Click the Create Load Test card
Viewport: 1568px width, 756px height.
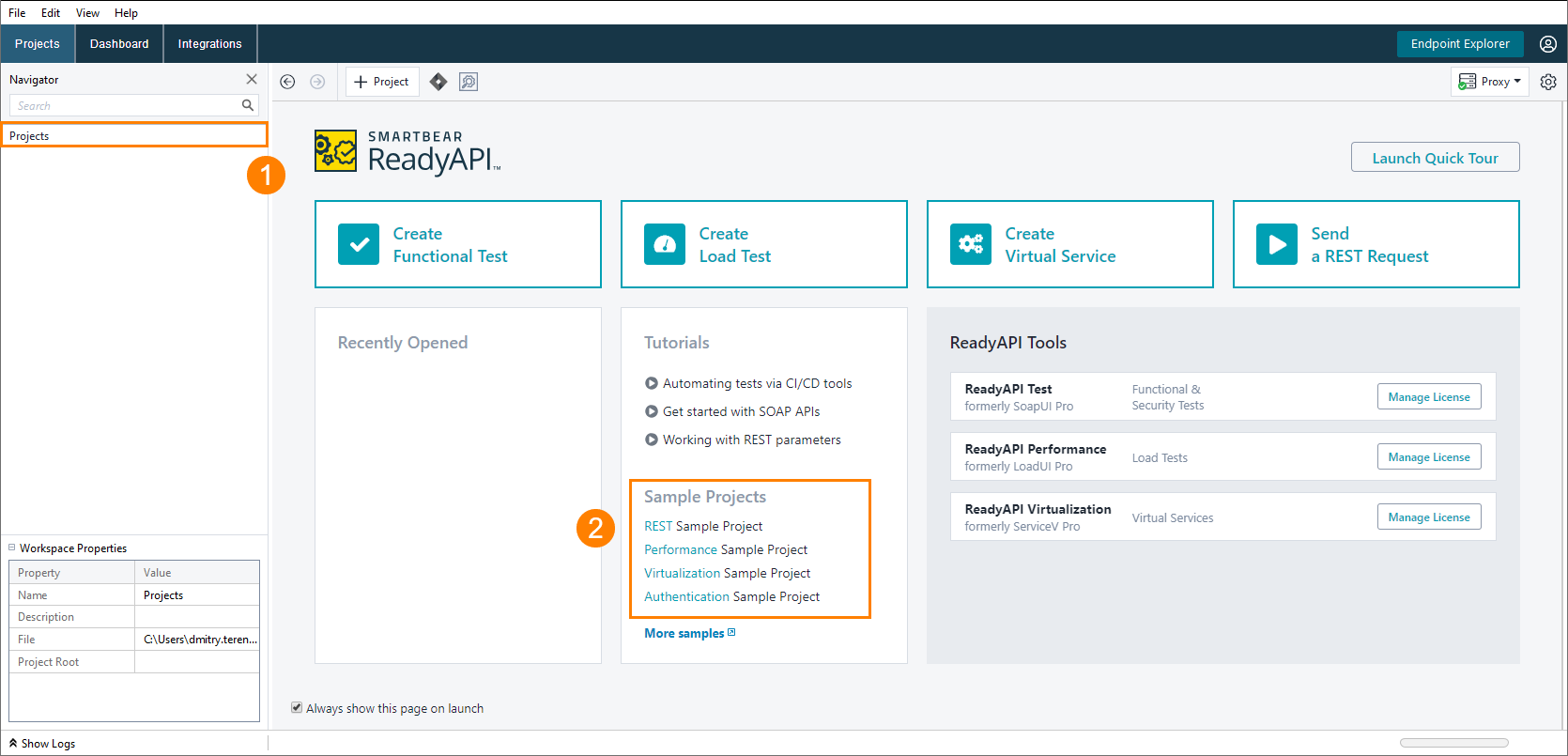pyautogui.click(x=764, y=244)
